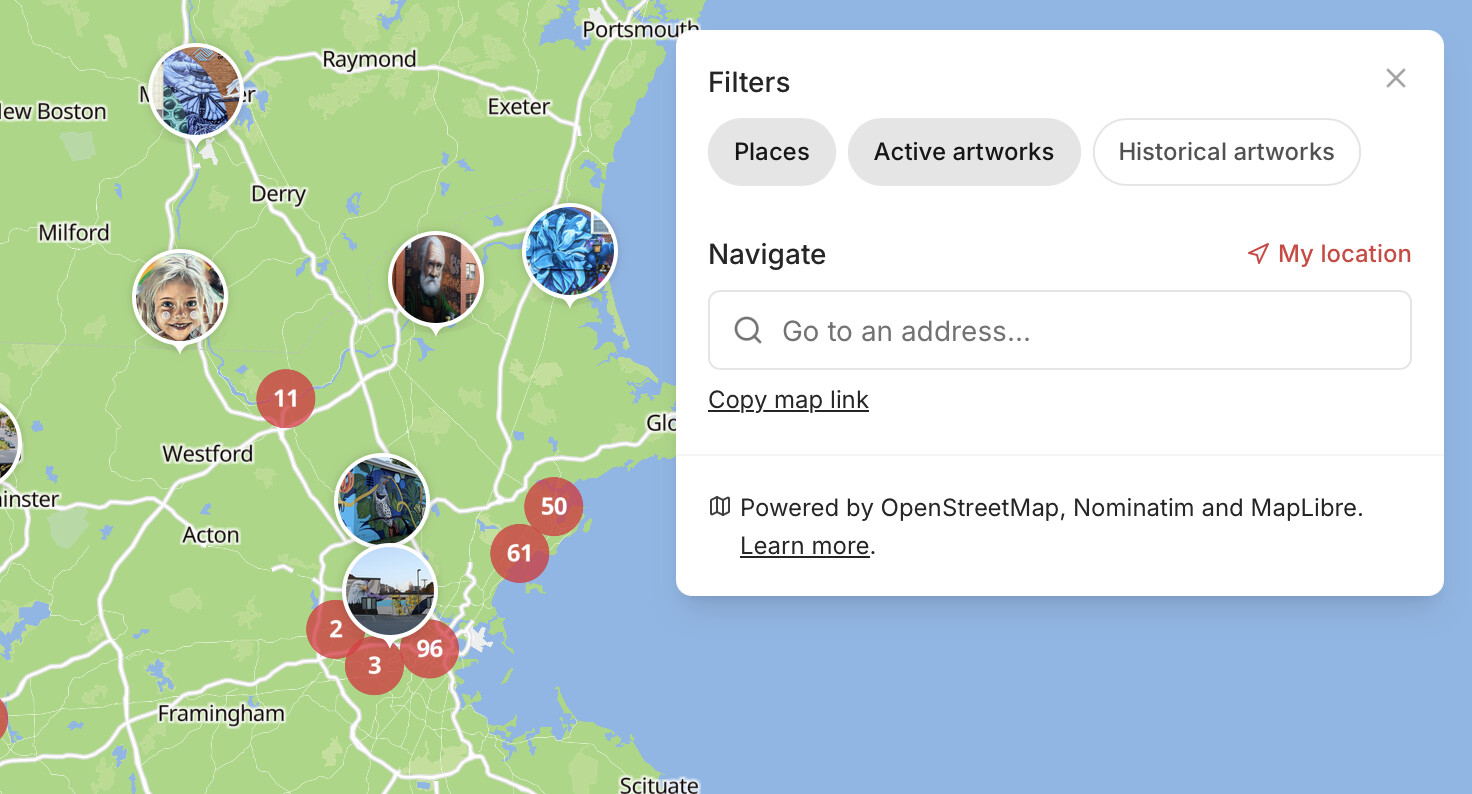Open the building photo artwork pin
This screenshot has height=794, width=1472.
[390, 590]
